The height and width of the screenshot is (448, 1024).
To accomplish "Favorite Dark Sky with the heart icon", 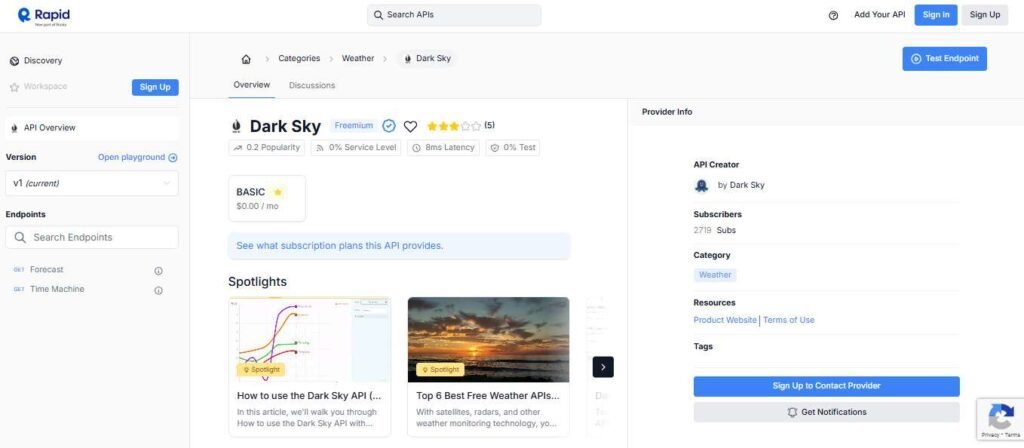I will point(410,126).
